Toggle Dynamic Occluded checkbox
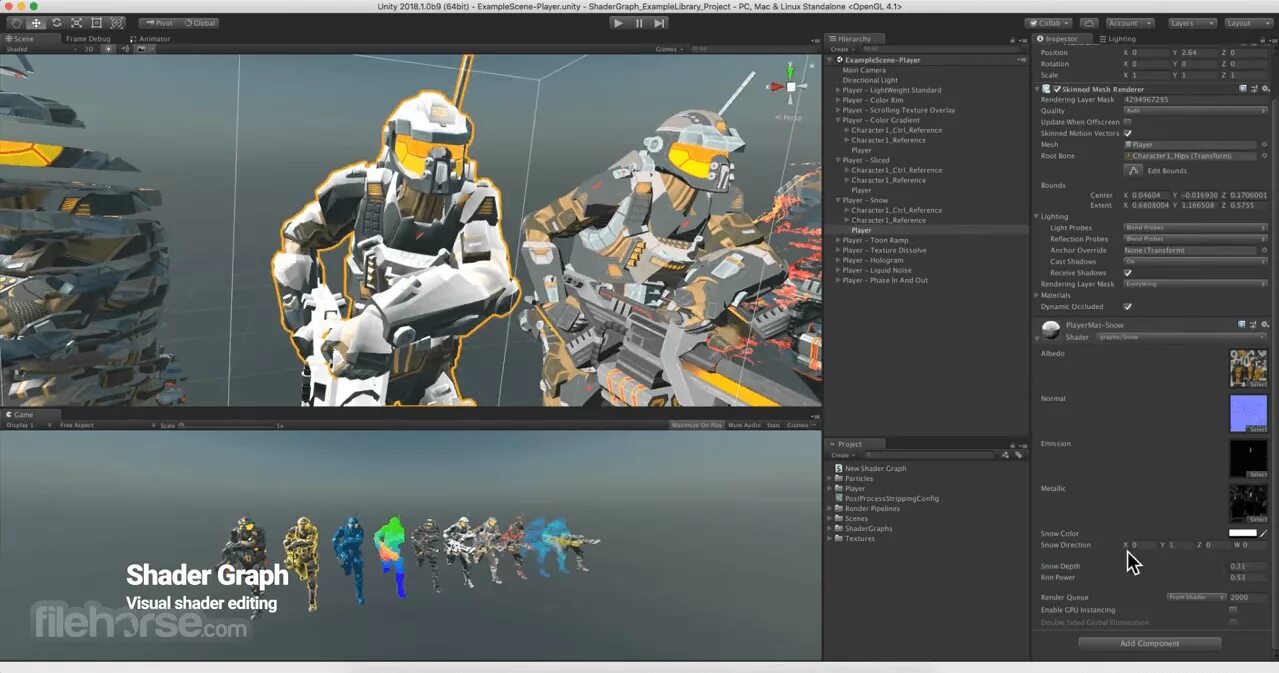Viewport: 1279px width, 673px height. pos(1128,307)
